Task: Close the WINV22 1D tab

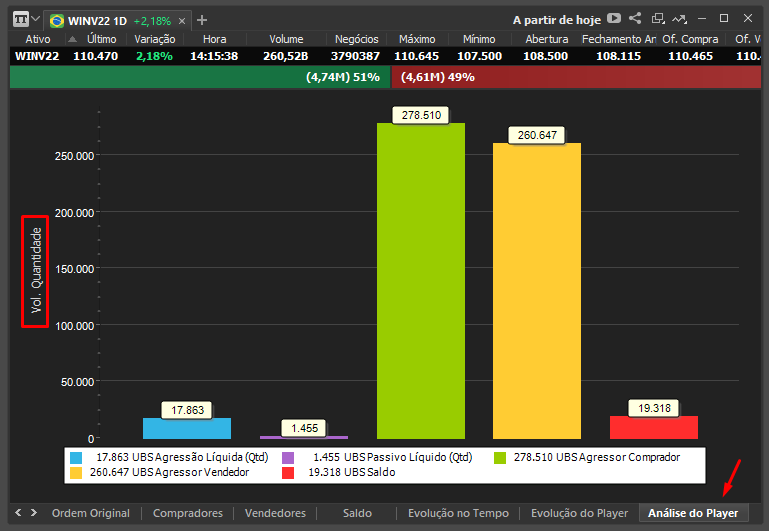Action: (x=182, y=21)
